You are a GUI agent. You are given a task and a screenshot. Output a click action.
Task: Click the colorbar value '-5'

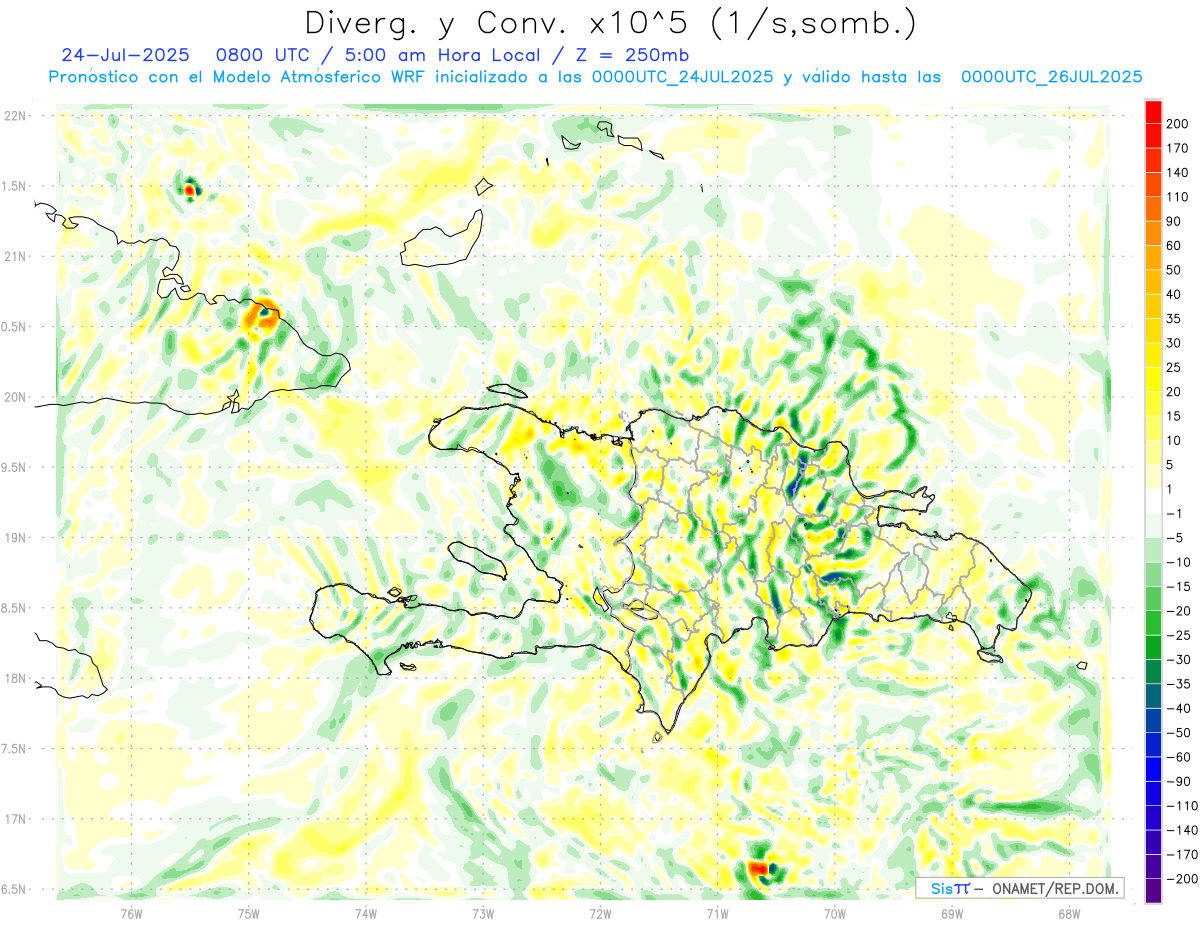pos(1176,538)
